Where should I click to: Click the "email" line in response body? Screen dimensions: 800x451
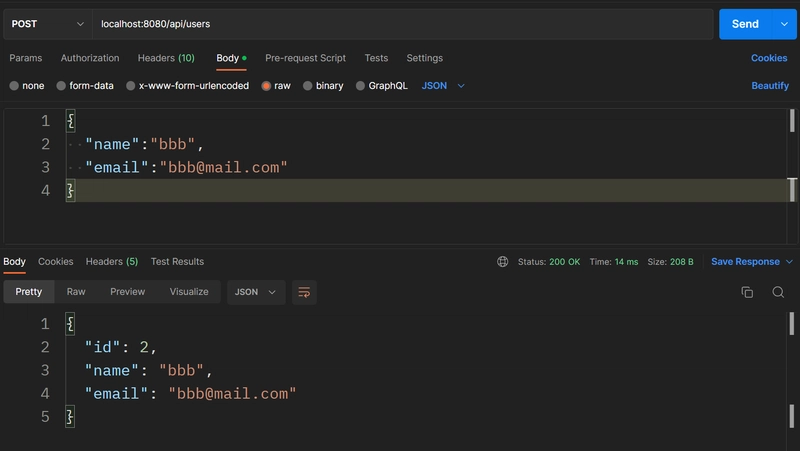pos(190,394)
